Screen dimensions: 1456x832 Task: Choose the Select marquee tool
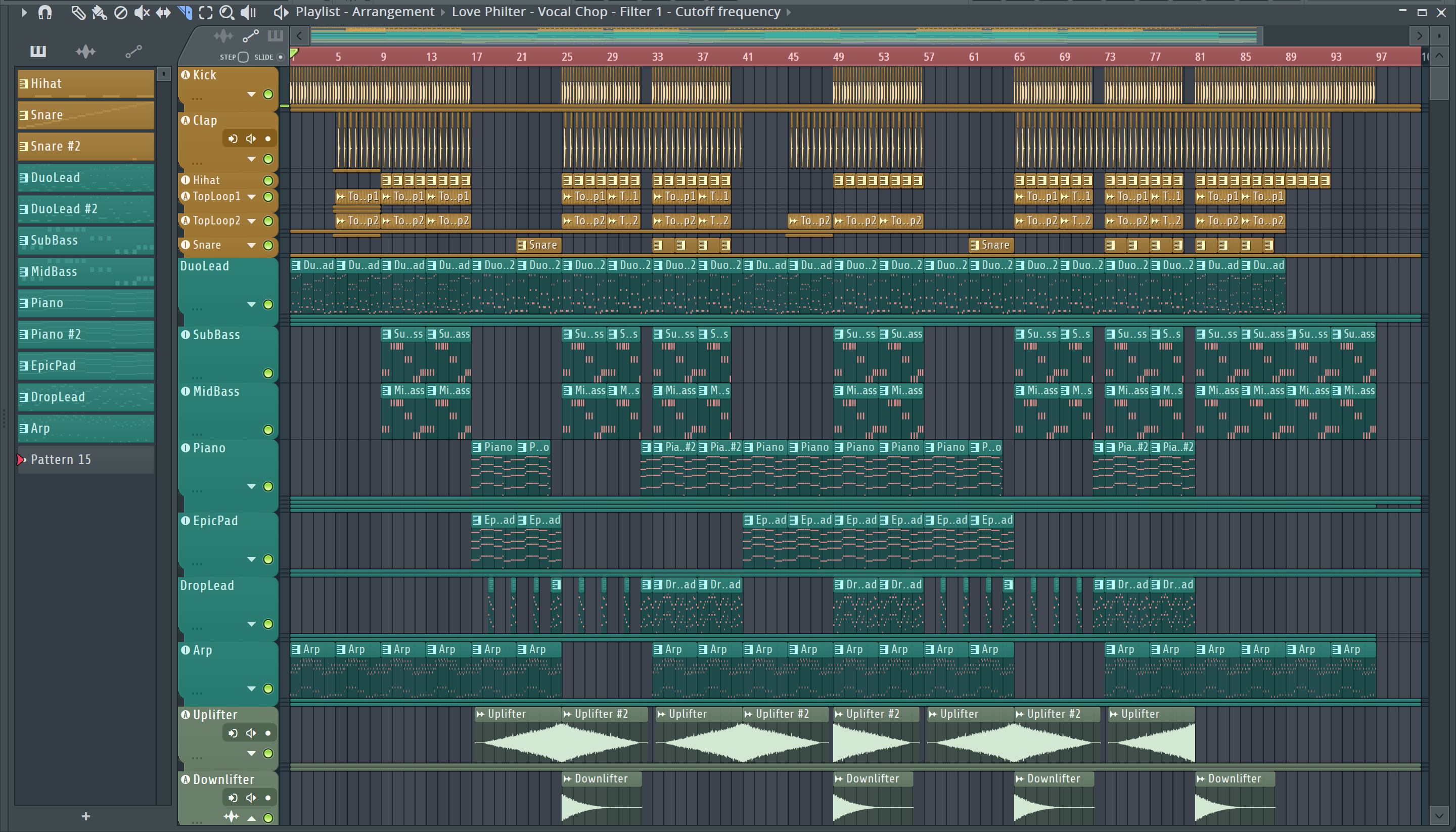pyautogui.click(x=206, y=12)
